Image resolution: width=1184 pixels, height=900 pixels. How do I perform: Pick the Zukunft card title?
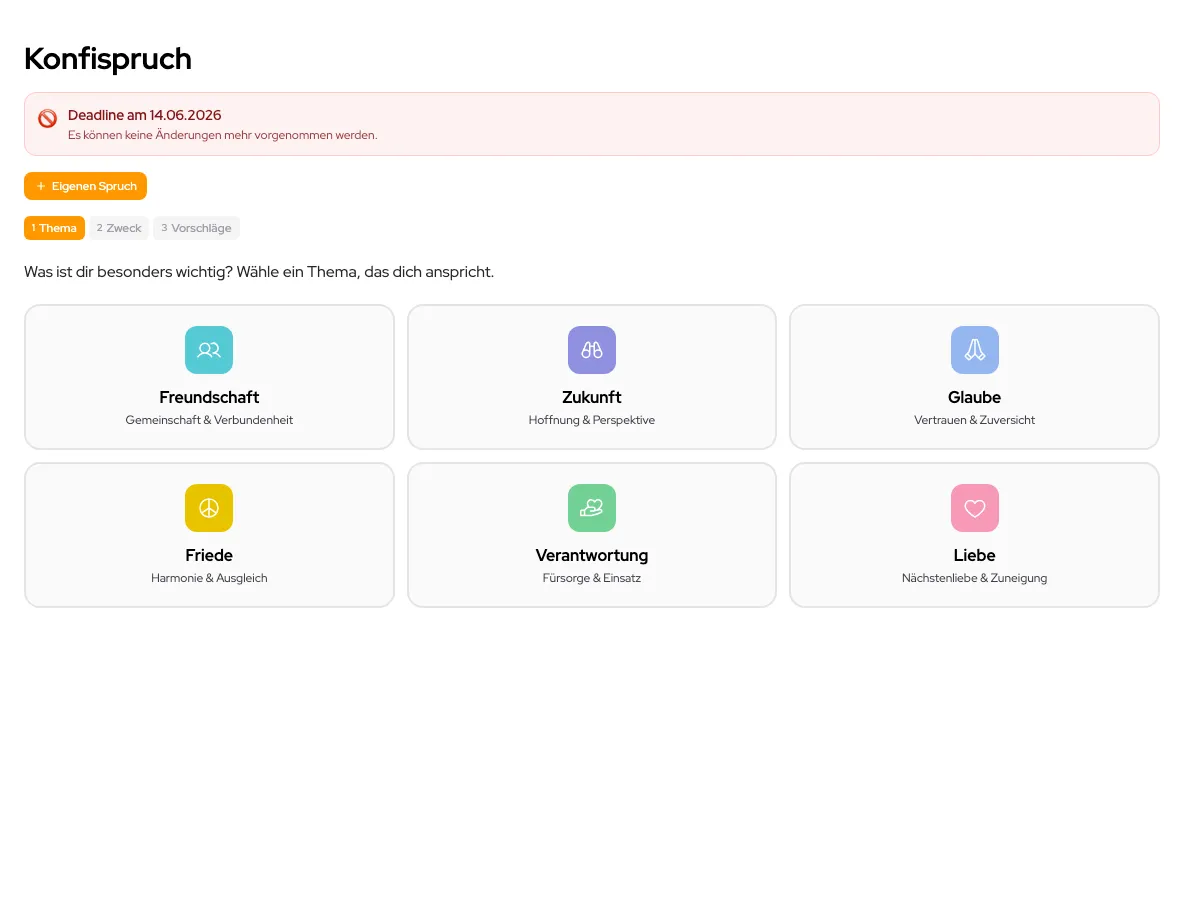(x=592, y=397)
